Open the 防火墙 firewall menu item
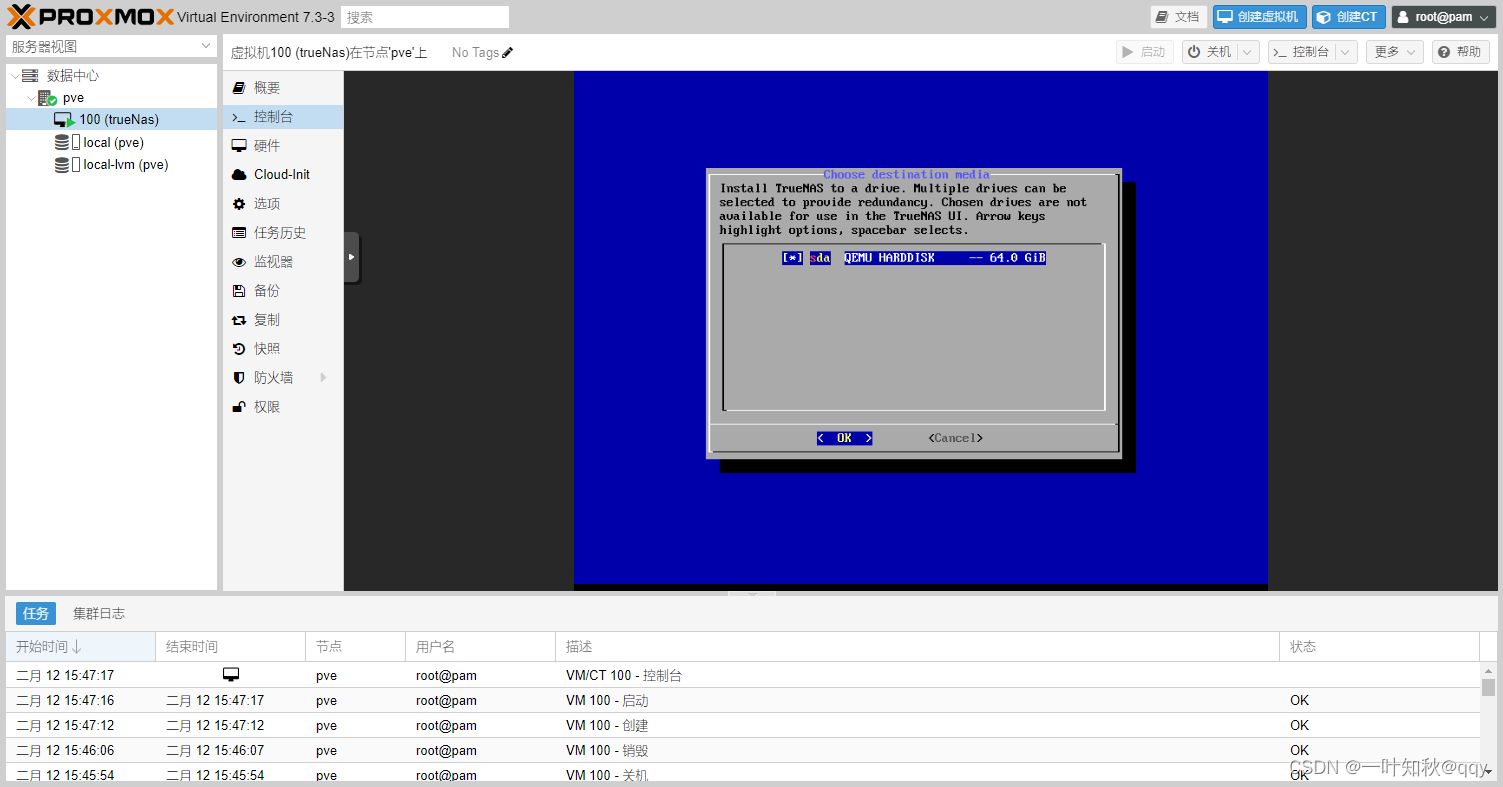Image resolution: width=1503 pixels, height=787 pixels. [x=283, y=377]
